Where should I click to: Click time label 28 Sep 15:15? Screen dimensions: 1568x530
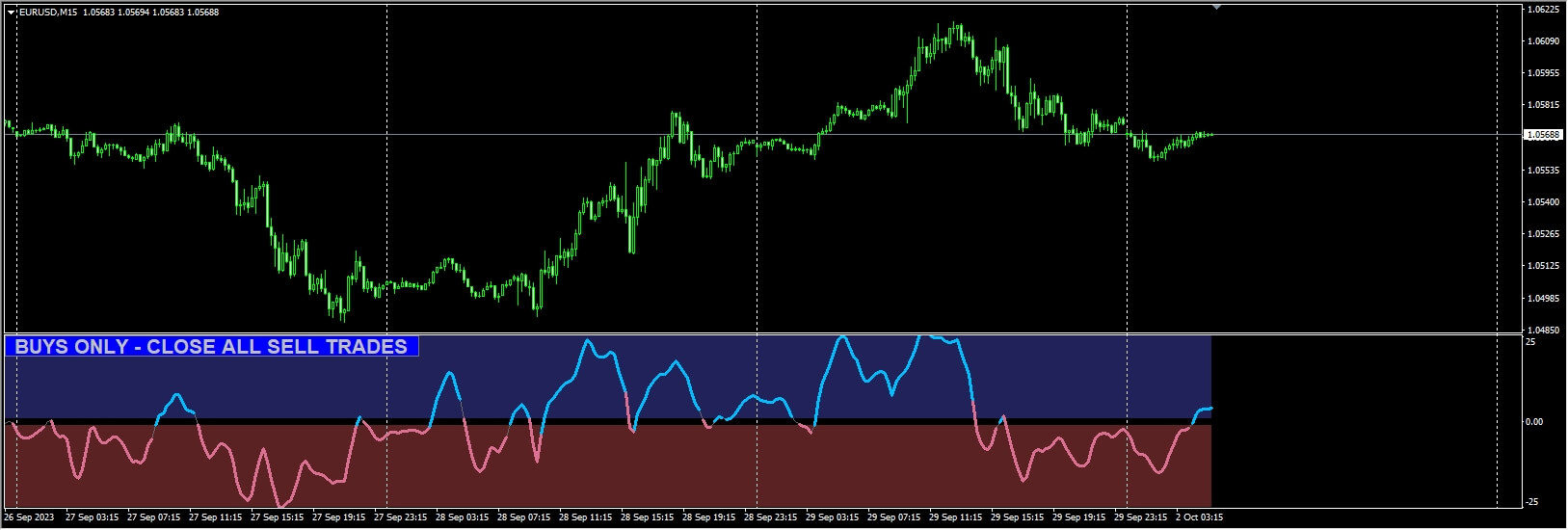tap(648, 517)
